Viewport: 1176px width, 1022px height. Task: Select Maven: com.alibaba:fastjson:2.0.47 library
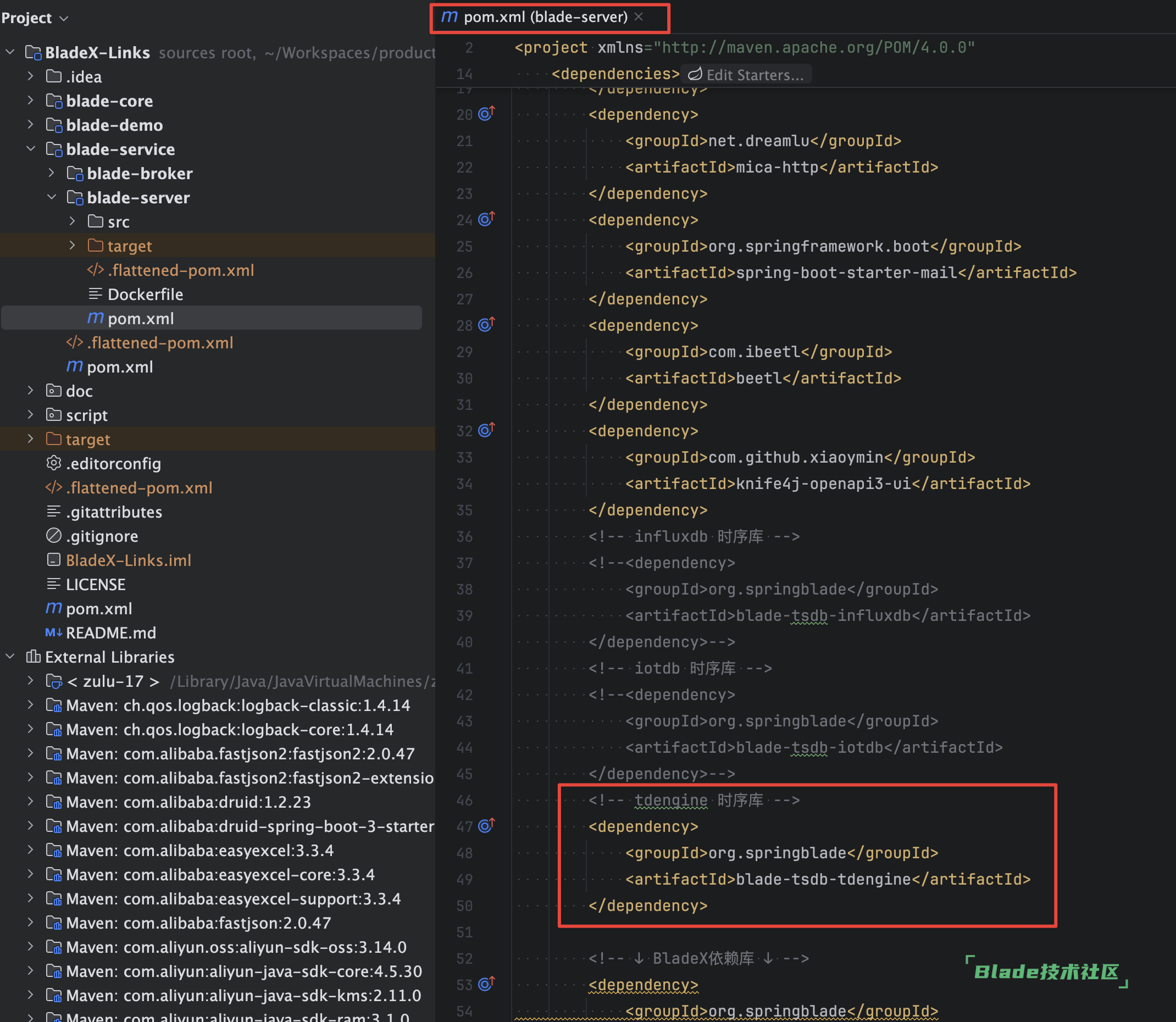[198, 923]
